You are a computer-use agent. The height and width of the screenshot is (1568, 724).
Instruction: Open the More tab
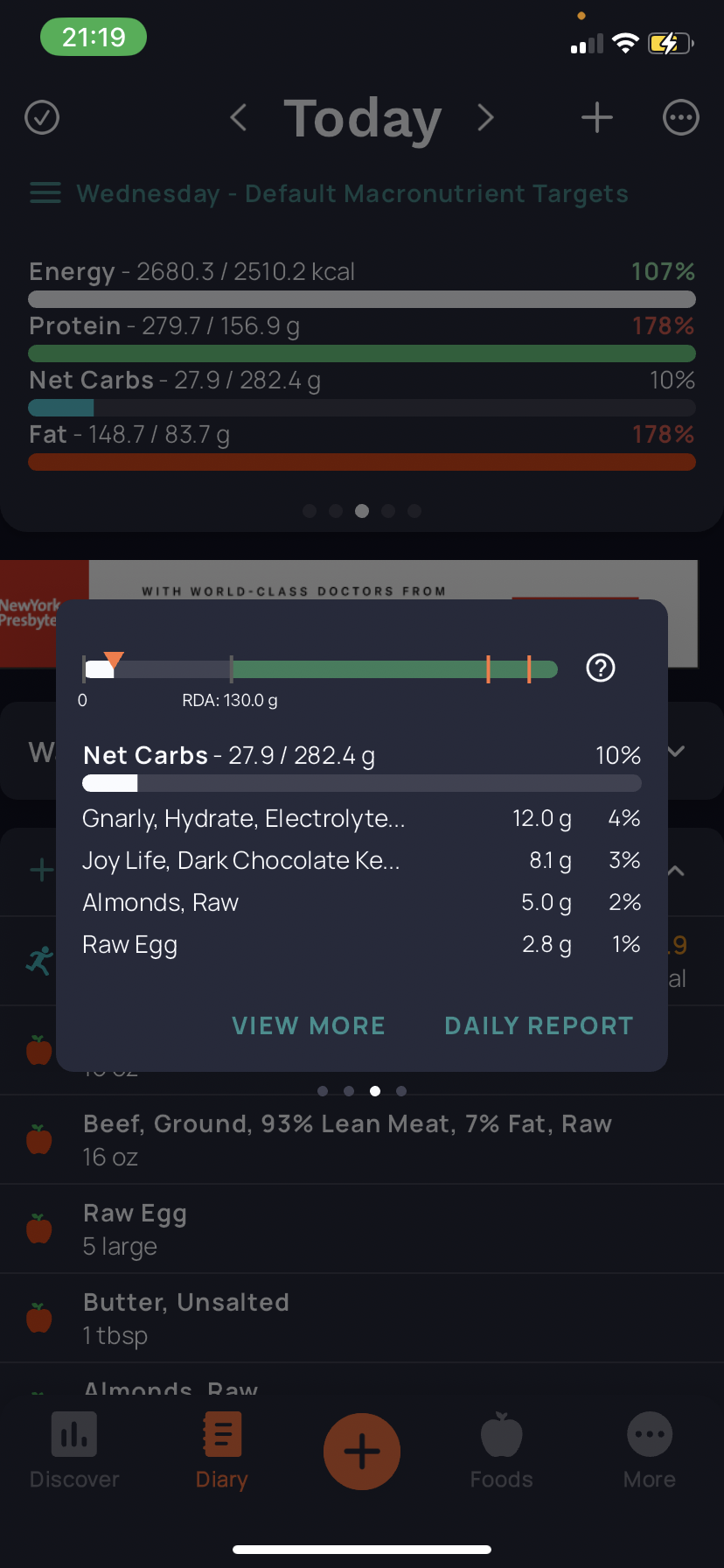pos(650,1451)
